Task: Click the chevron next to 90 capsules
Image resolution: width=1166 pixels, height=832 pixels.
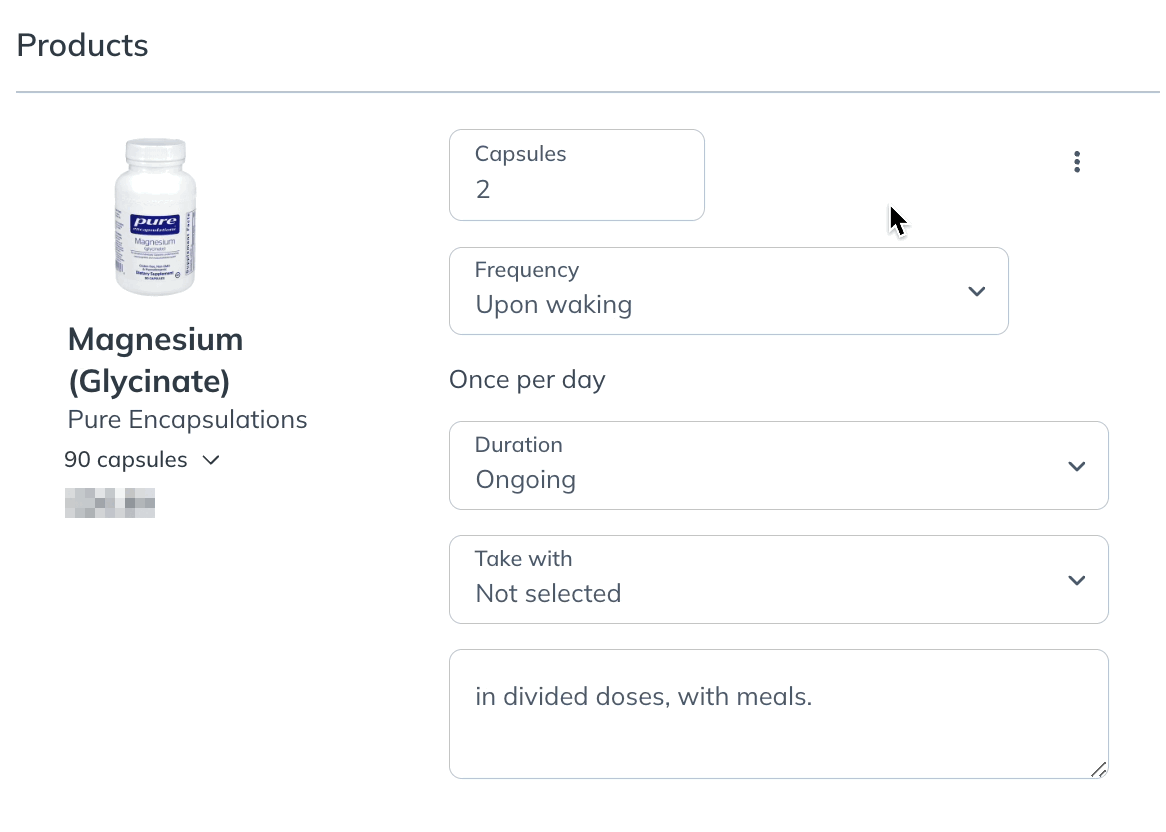Action: coord(211,460)
